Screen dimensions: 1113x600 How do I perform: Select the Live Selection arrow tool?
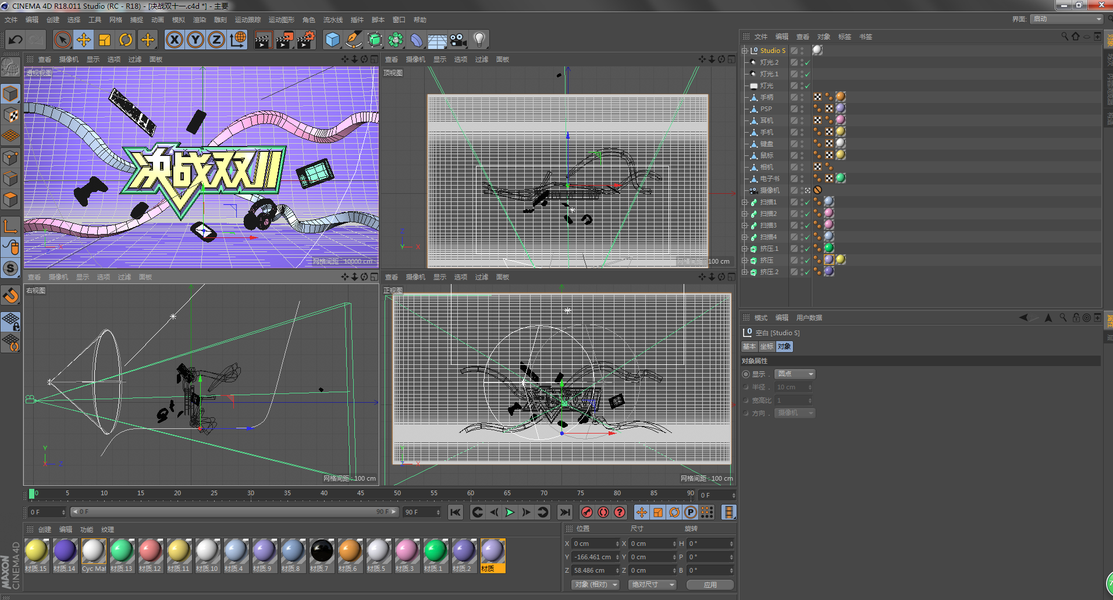tap(62, 40)
